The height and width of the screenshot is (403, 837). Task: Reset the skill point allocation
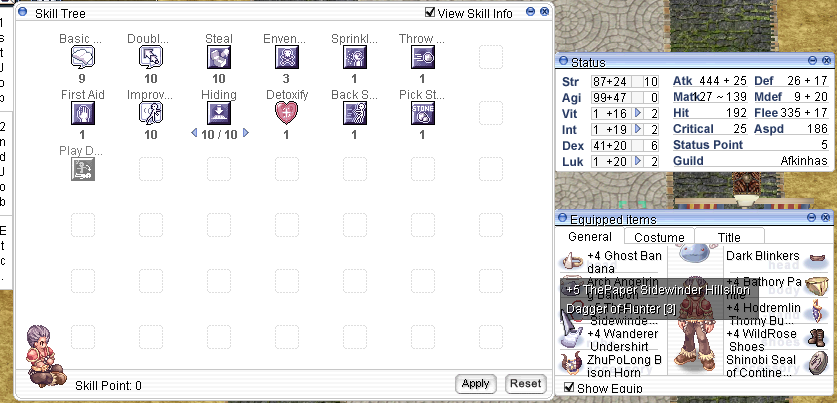point(525,383)
